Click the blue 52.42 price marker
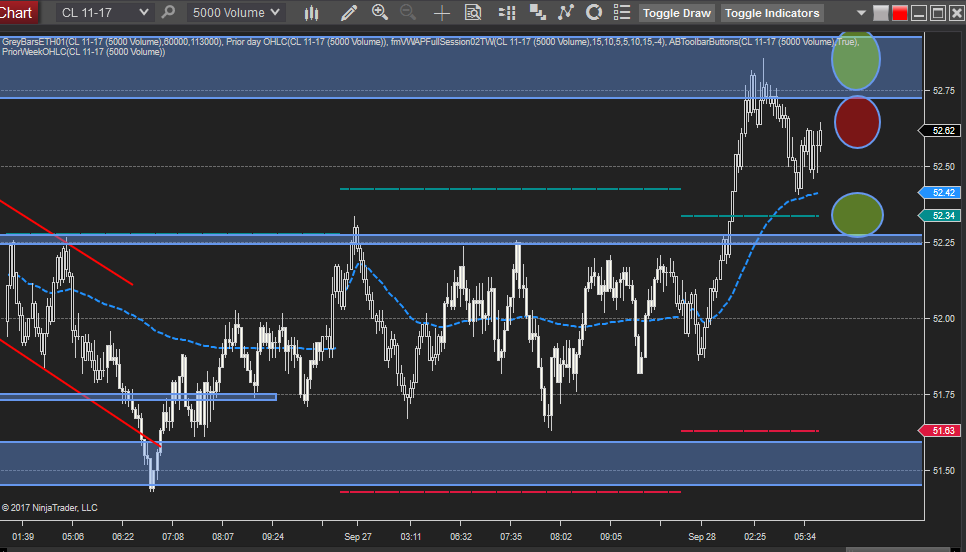 click(939, 193)
